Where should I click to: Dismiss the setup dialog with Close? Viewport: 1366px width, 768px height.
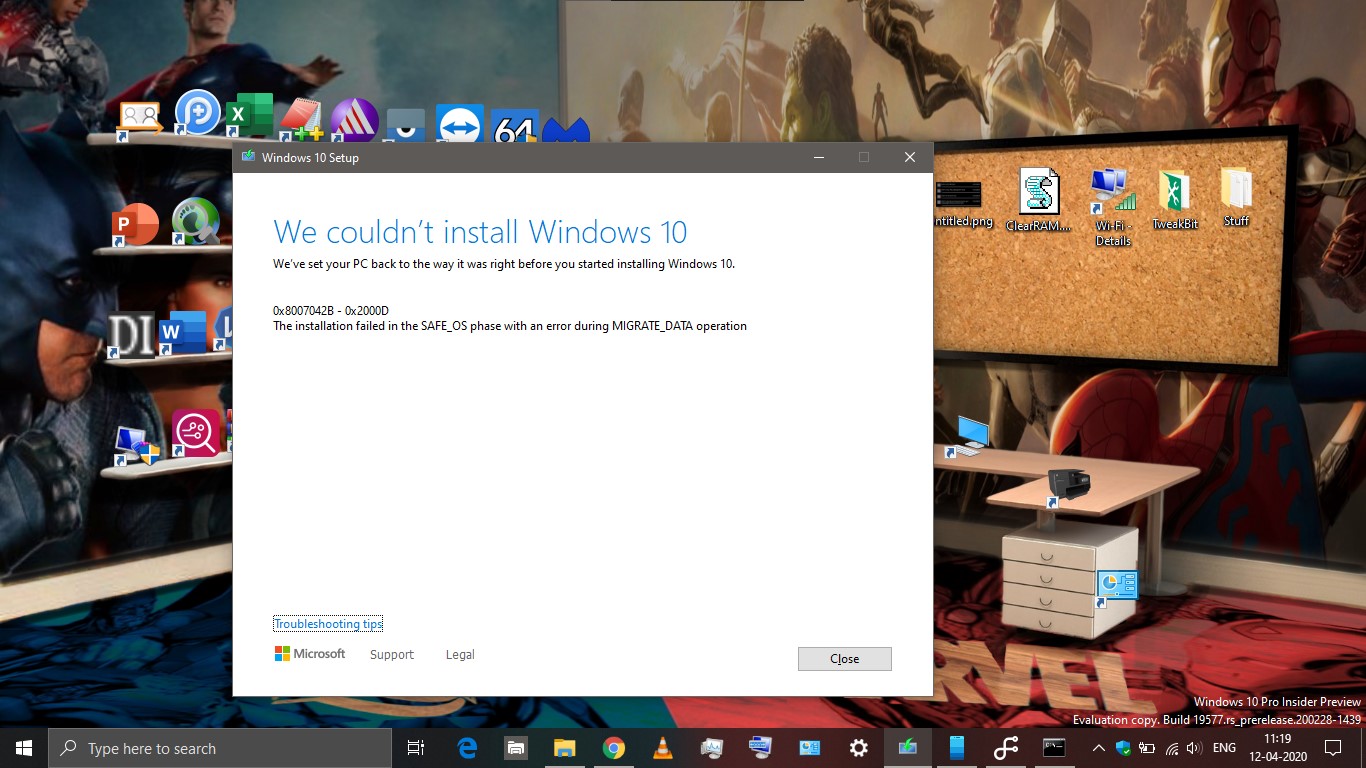(x=844, y=658)
